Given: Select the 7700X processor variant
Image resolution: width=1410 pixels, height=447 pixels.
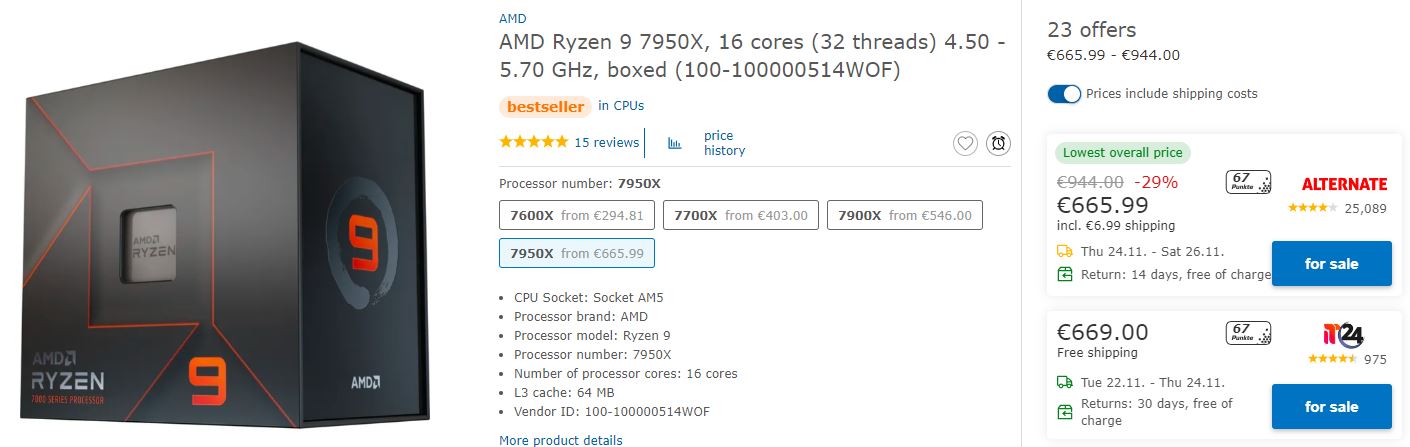Looking at the screenshot, I should click(x=741, y=215).
